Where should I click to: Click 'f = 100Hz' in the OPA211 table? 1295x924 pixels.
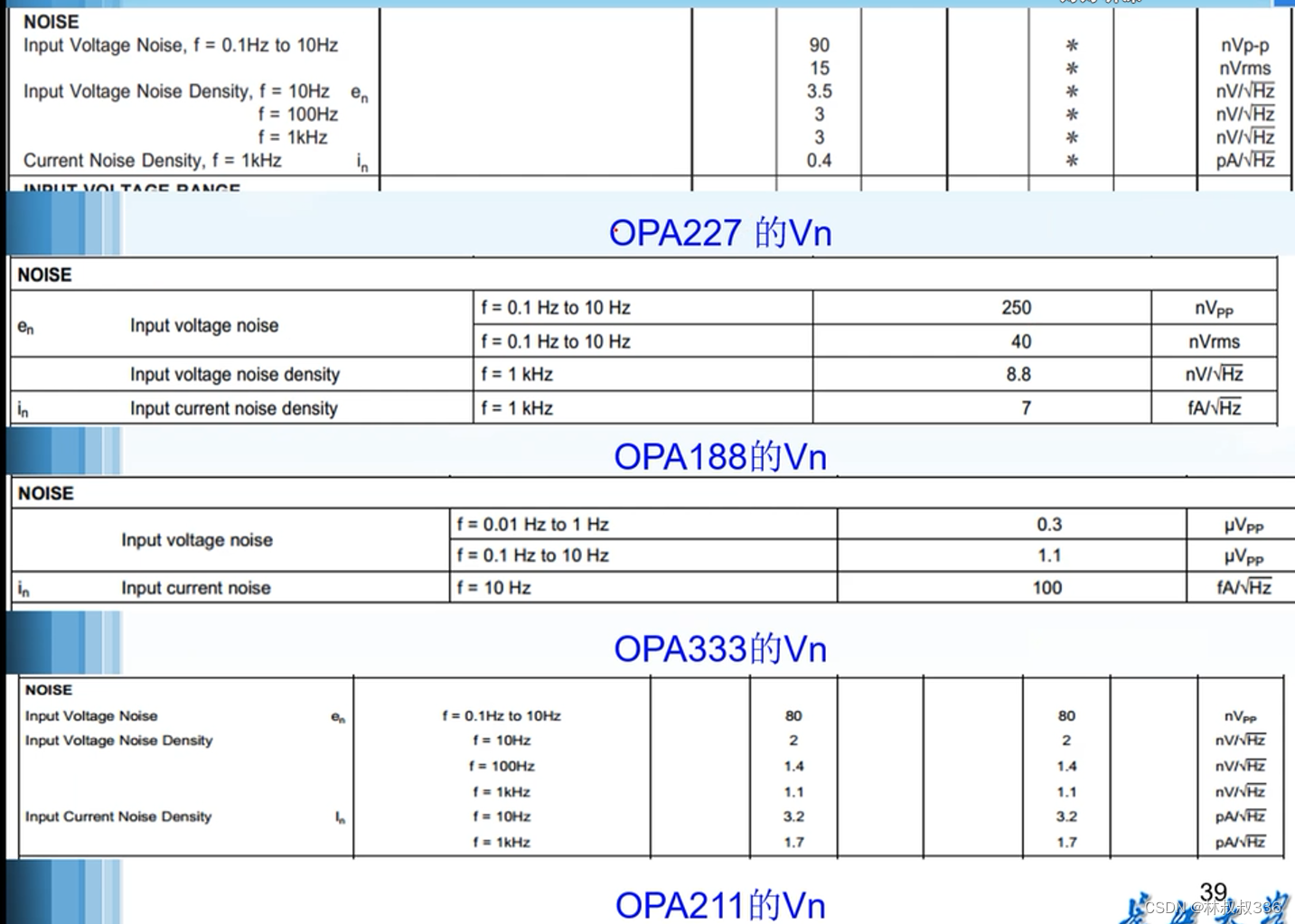502,766
